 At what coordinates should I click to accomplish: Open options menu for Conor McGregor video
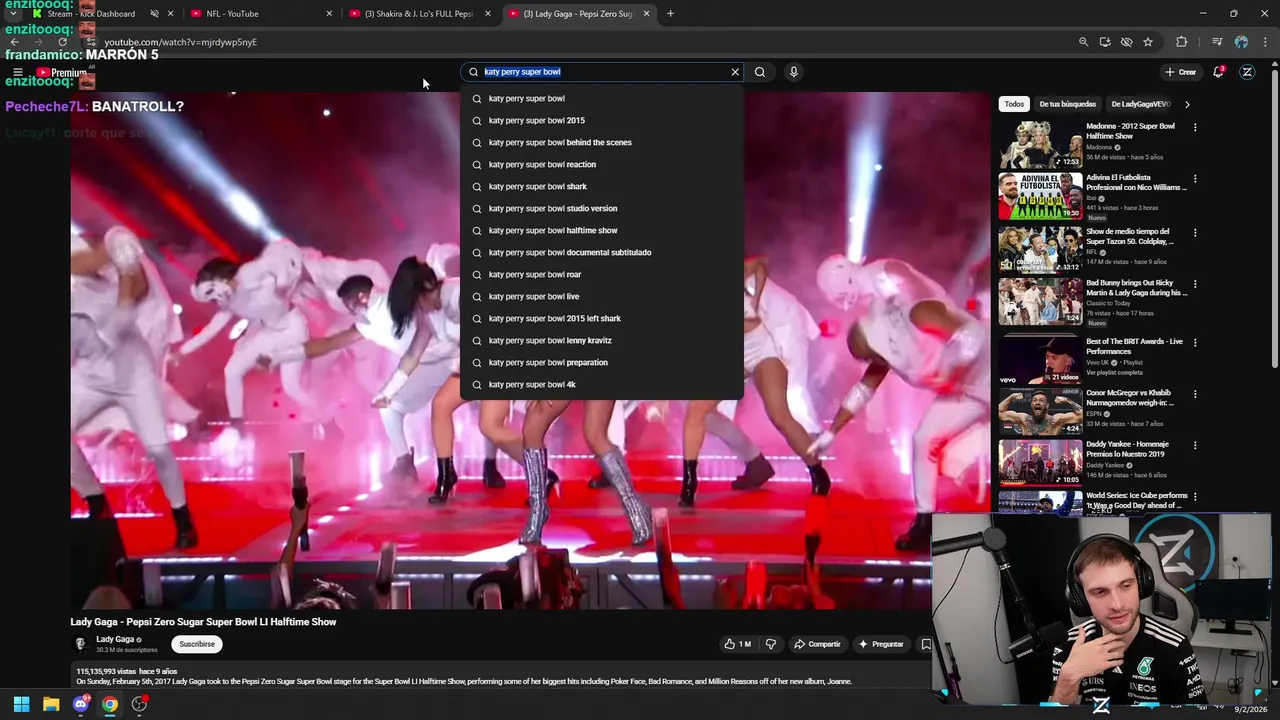pos(1195,394)
